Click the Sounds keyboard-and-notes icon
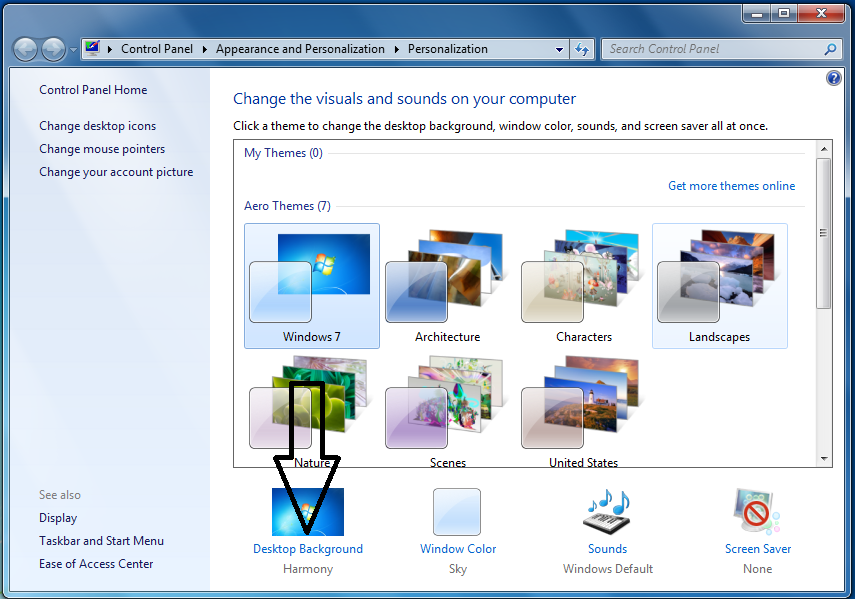The image size is (855, 599). 608,512
